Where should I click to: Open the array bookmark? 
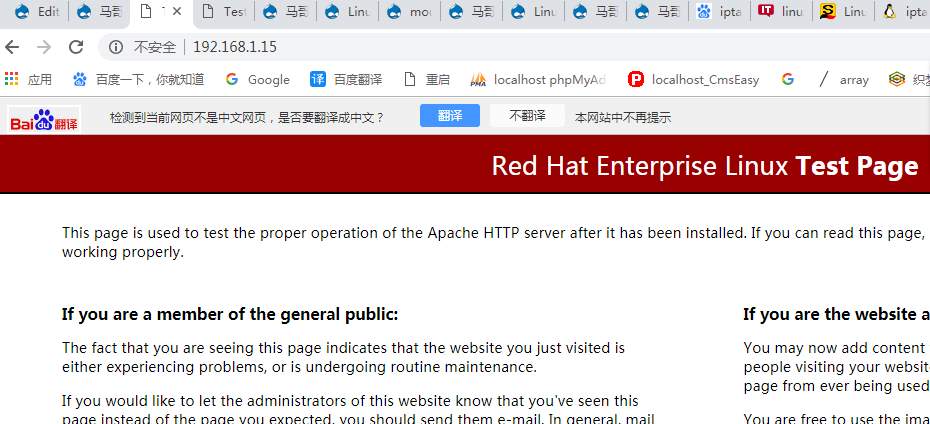tap(843, 79)
